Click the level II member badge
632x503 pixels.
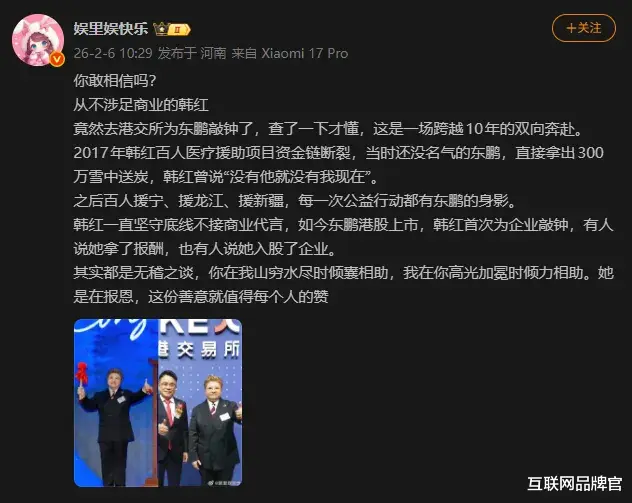[x=179, y=29]
